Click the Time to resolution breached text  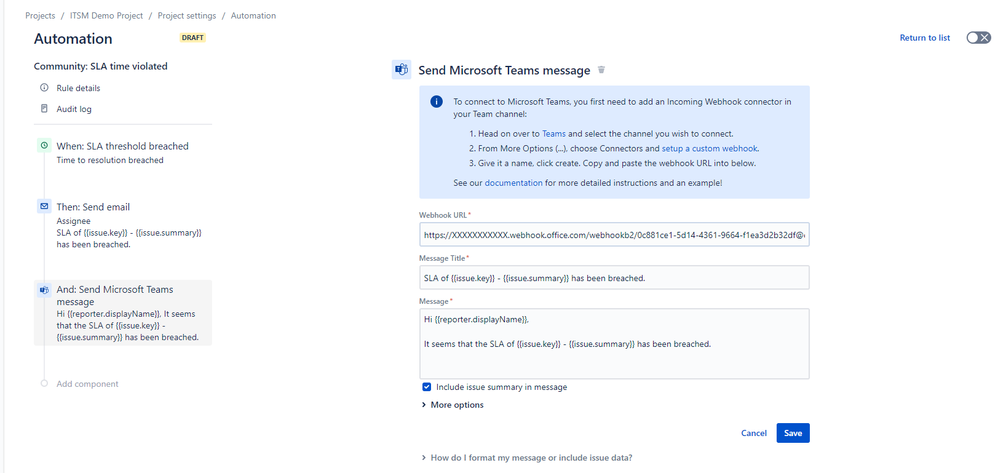[x=110, y=160]
